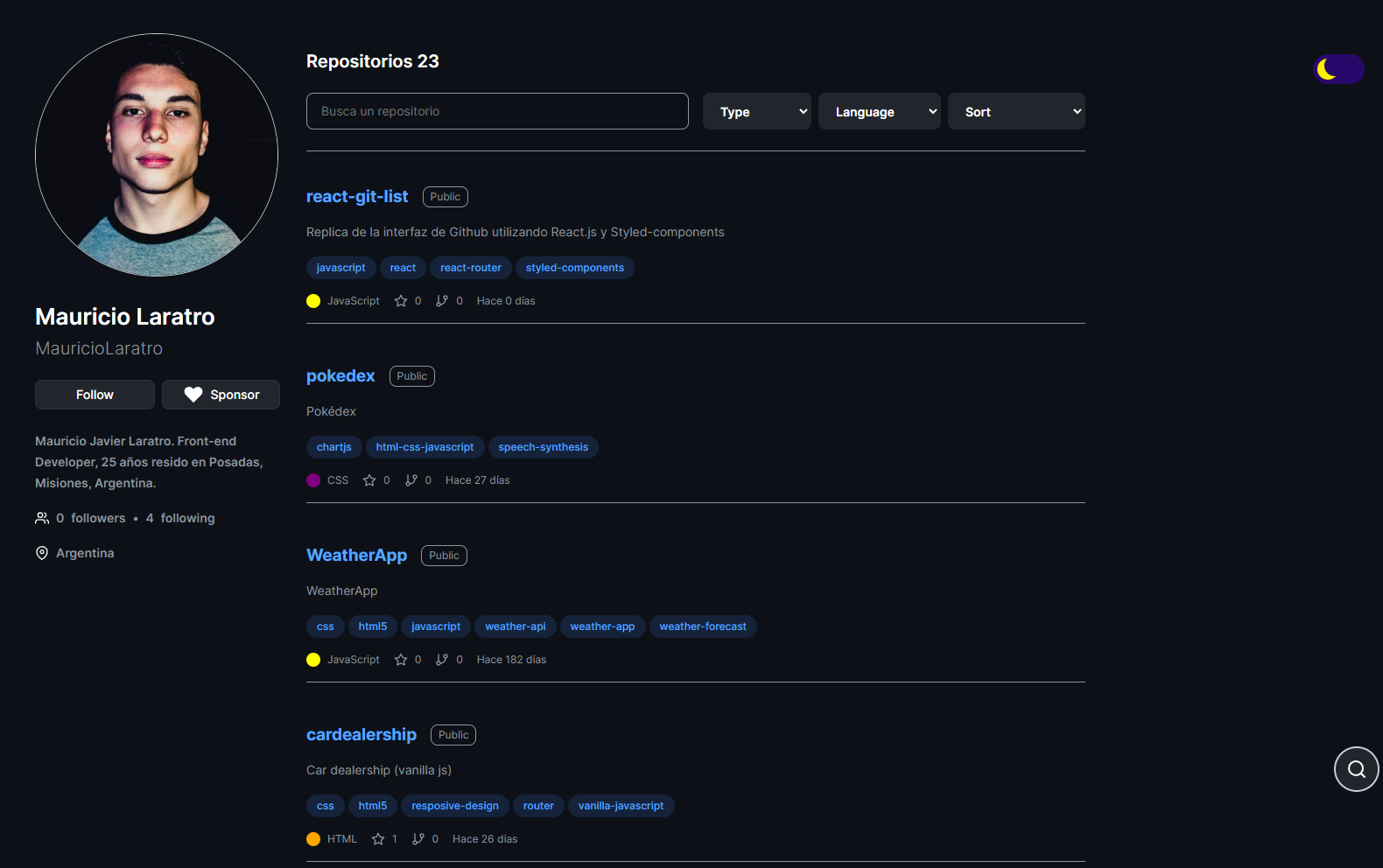The image size is (1383, 868).
Task: Click the heart icon on Sponsor
Action: (193, 395)
